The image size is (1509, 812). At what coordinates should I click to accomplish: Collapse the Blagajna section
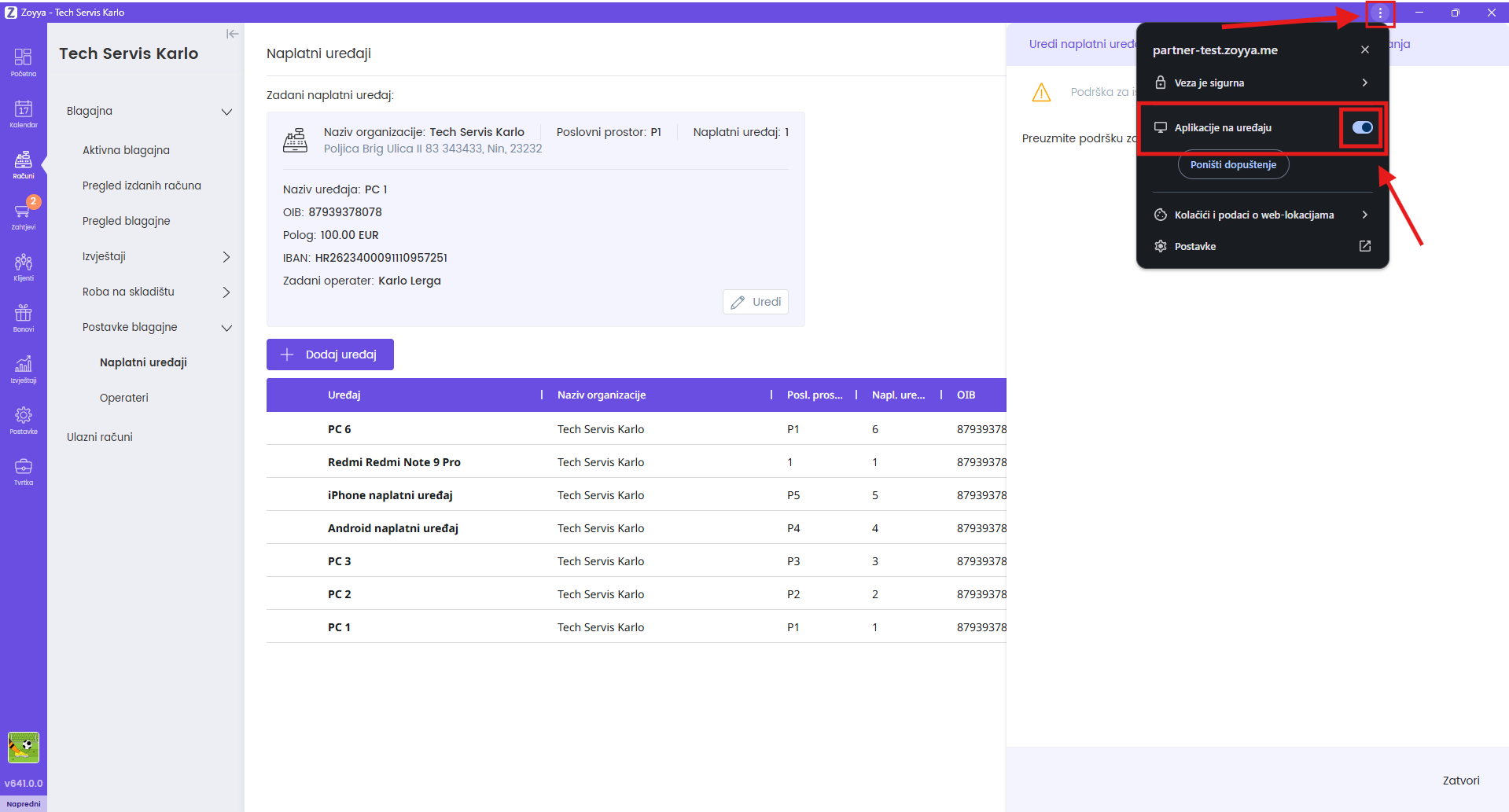coord(226,112)
